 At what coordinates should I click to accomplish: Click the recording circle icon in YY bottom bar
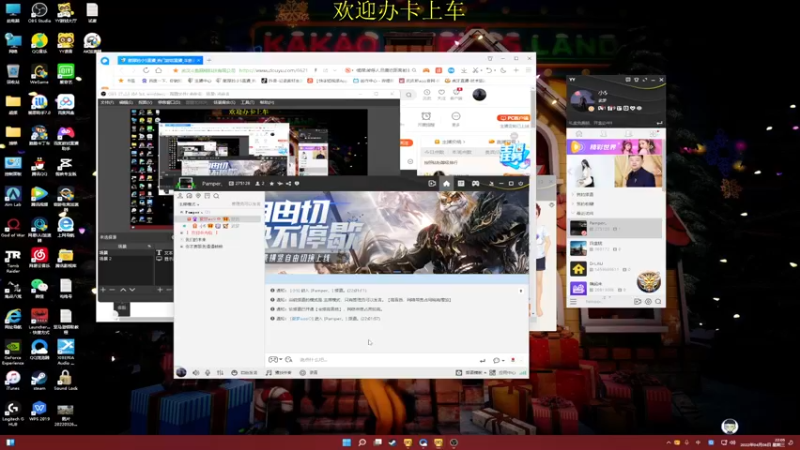point(303,373)
